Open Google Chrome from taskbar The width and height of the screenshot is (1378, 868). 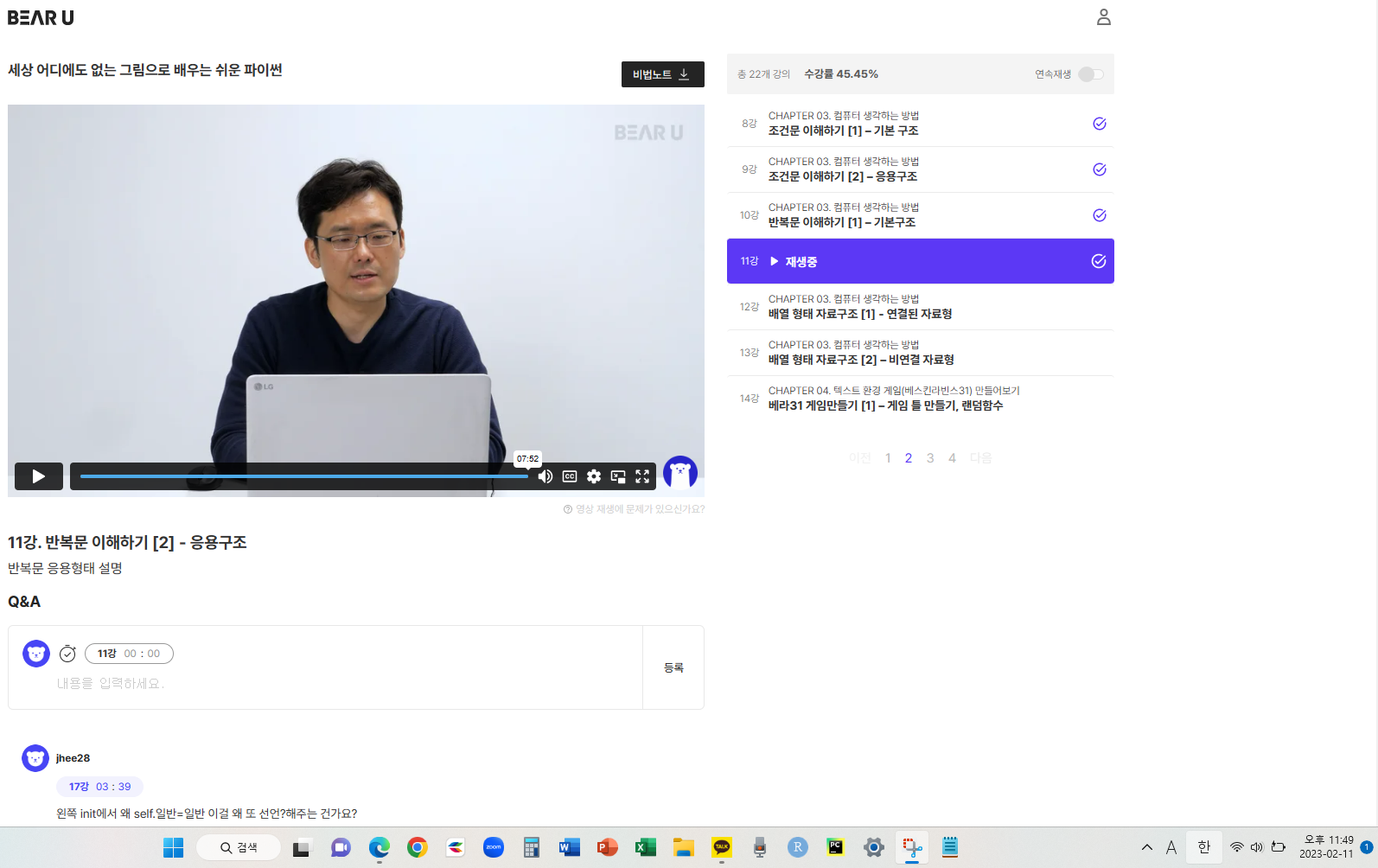[x=418, y=847]
